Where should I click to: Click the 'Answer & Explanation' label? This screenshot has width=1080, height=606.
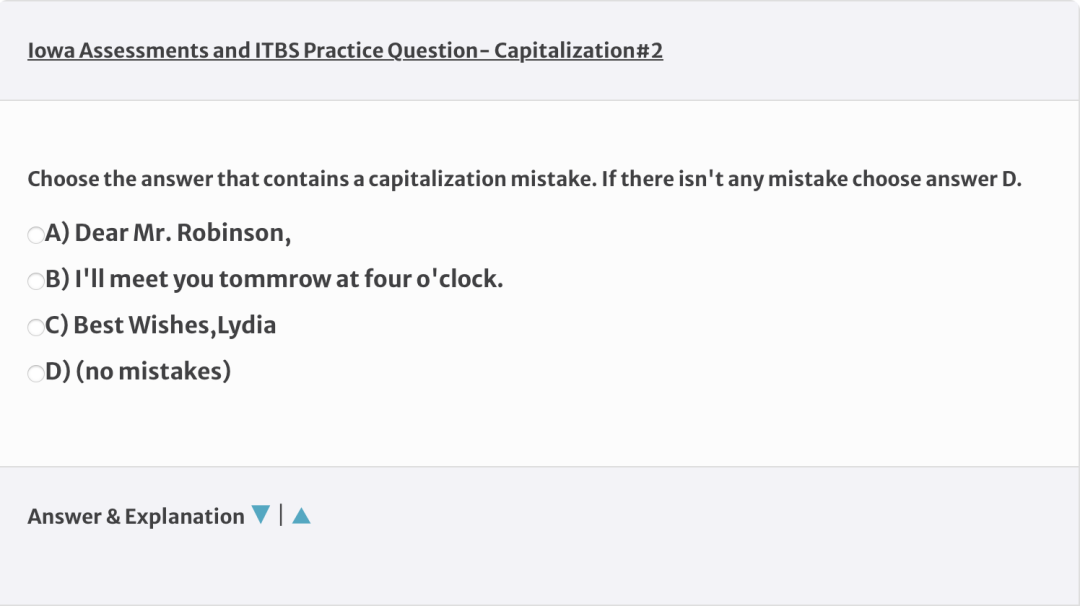click(136, 516)
